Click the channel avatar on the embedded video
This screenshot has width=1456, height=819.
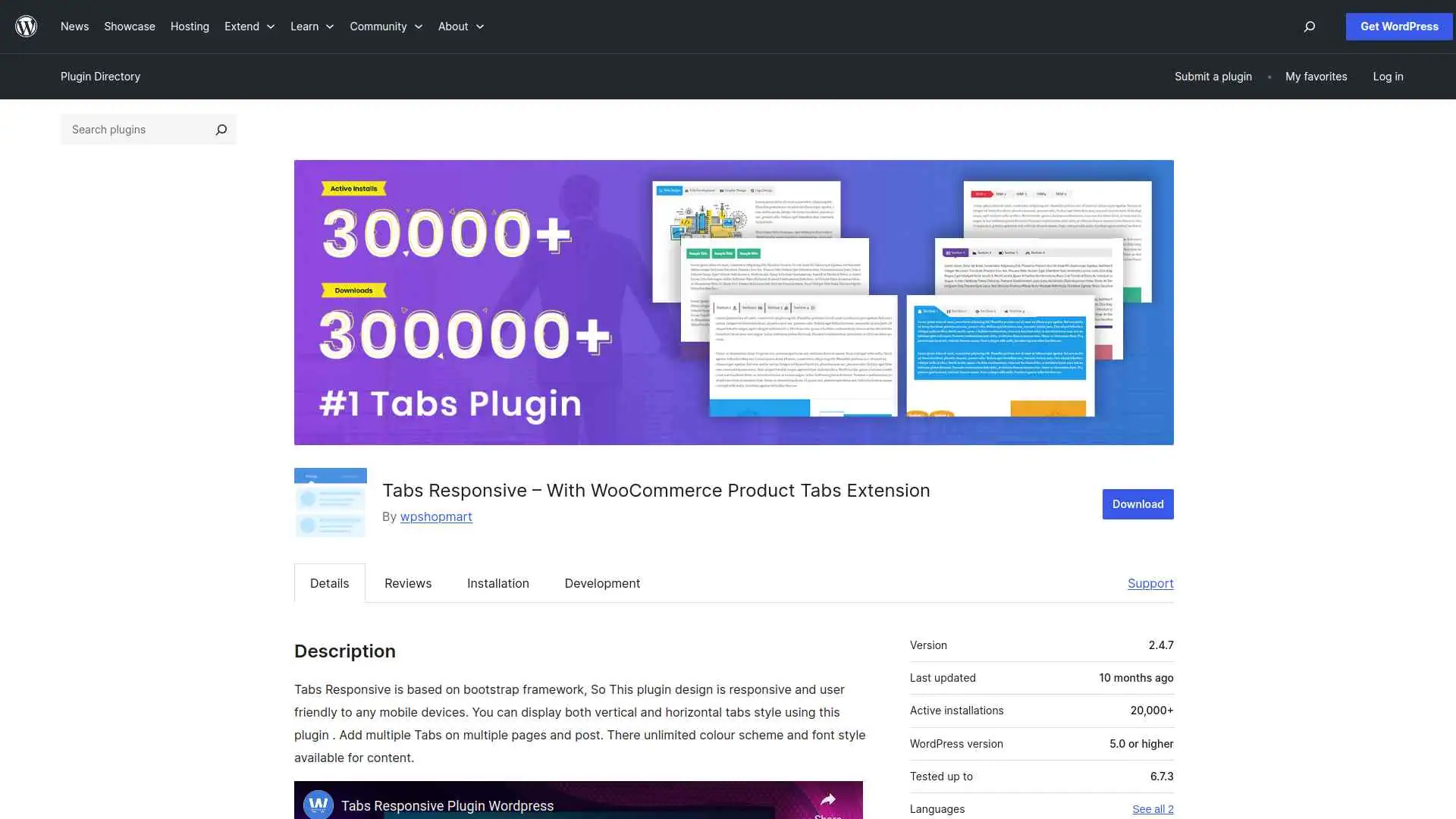pos(318,805)
